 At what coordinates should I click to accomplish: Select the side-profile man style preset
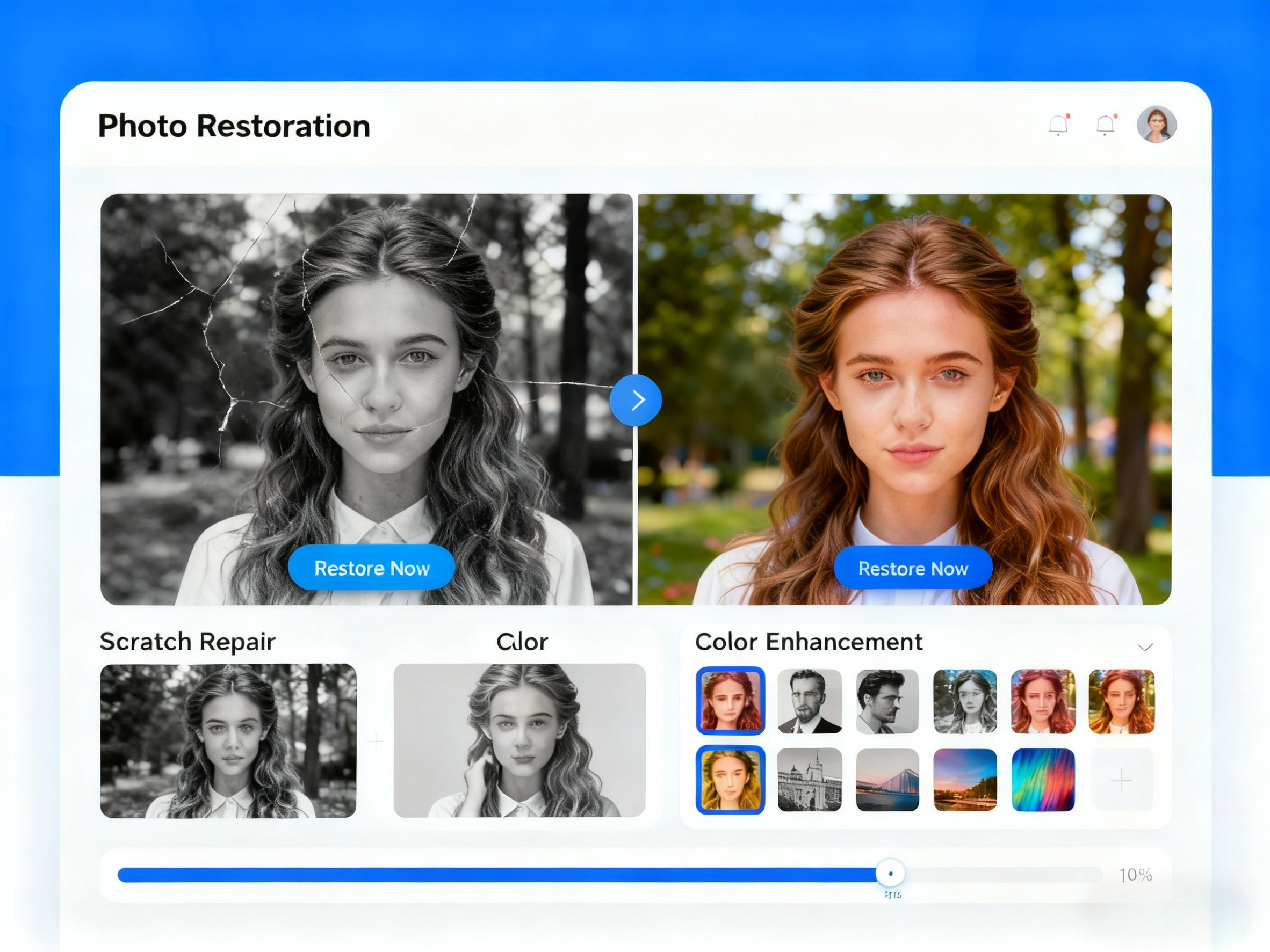(887, 701)
